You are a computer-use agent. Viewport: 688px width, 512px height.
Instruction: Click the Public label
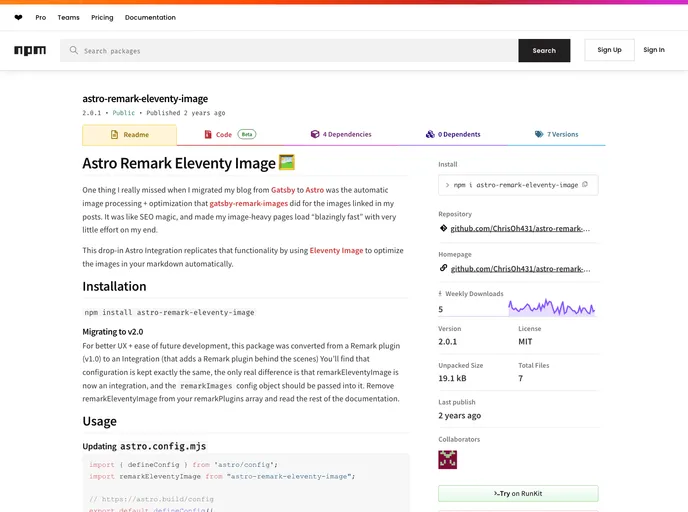point(124,113)
